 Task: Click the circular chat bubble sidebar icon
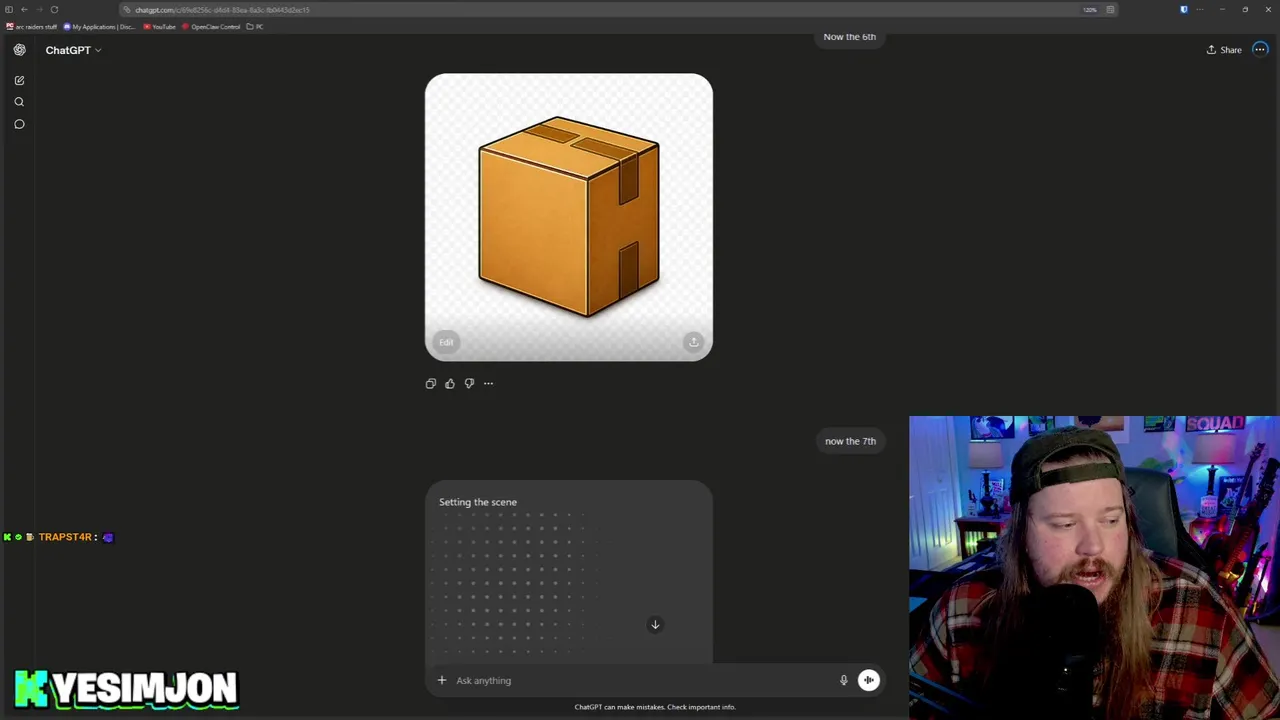[19, 124]
